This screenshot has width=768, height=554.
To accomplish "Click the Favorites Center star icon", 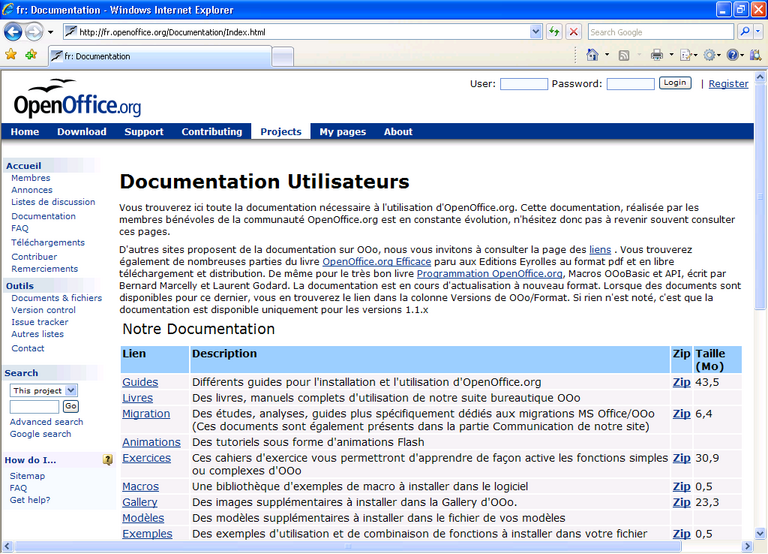I will (x=11, y=54).
